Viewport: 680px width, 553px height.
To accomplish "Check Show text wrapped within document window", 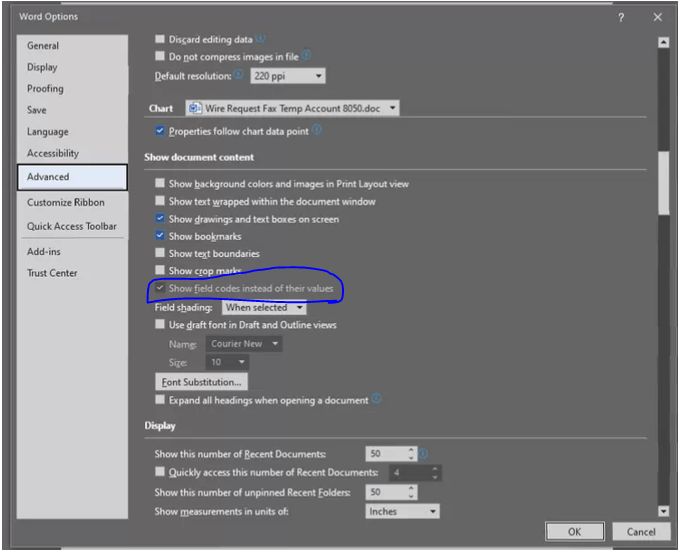I will click(160, 201).
